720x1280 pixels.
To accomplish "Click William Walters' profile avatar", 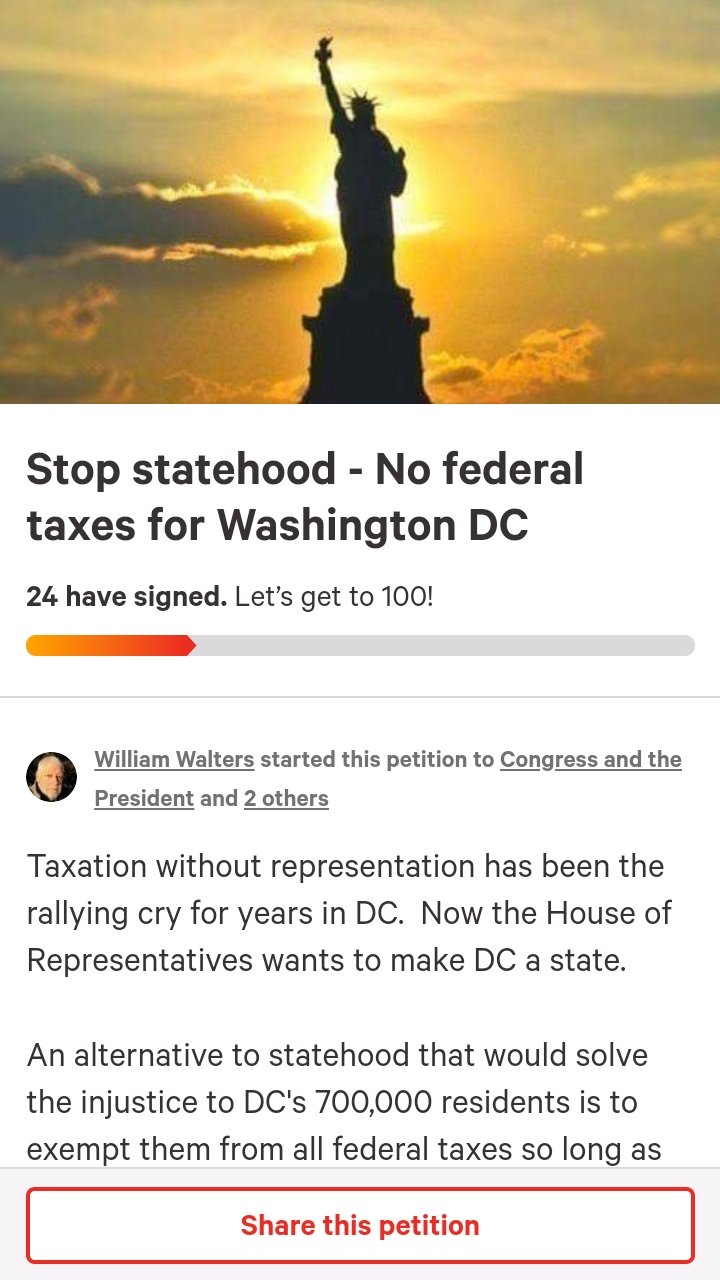I will click(x=51, y=777).
